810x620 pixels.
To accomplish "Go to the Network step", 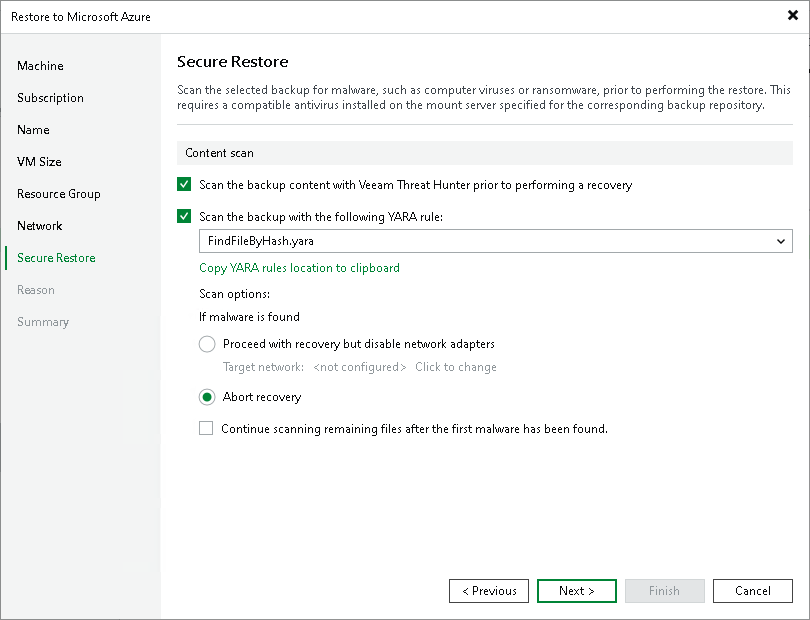I will click(x=39, y=226).
